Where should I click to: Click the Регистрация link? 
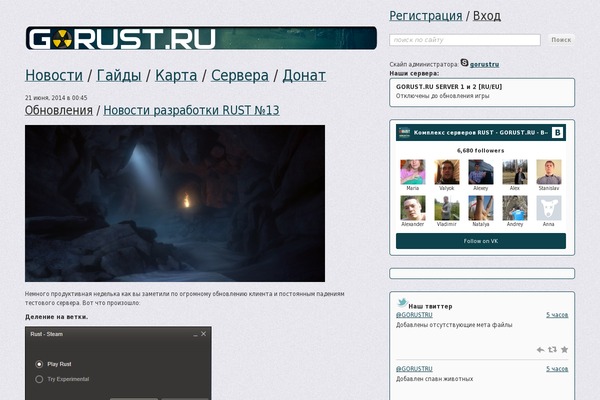pos(426,16)
